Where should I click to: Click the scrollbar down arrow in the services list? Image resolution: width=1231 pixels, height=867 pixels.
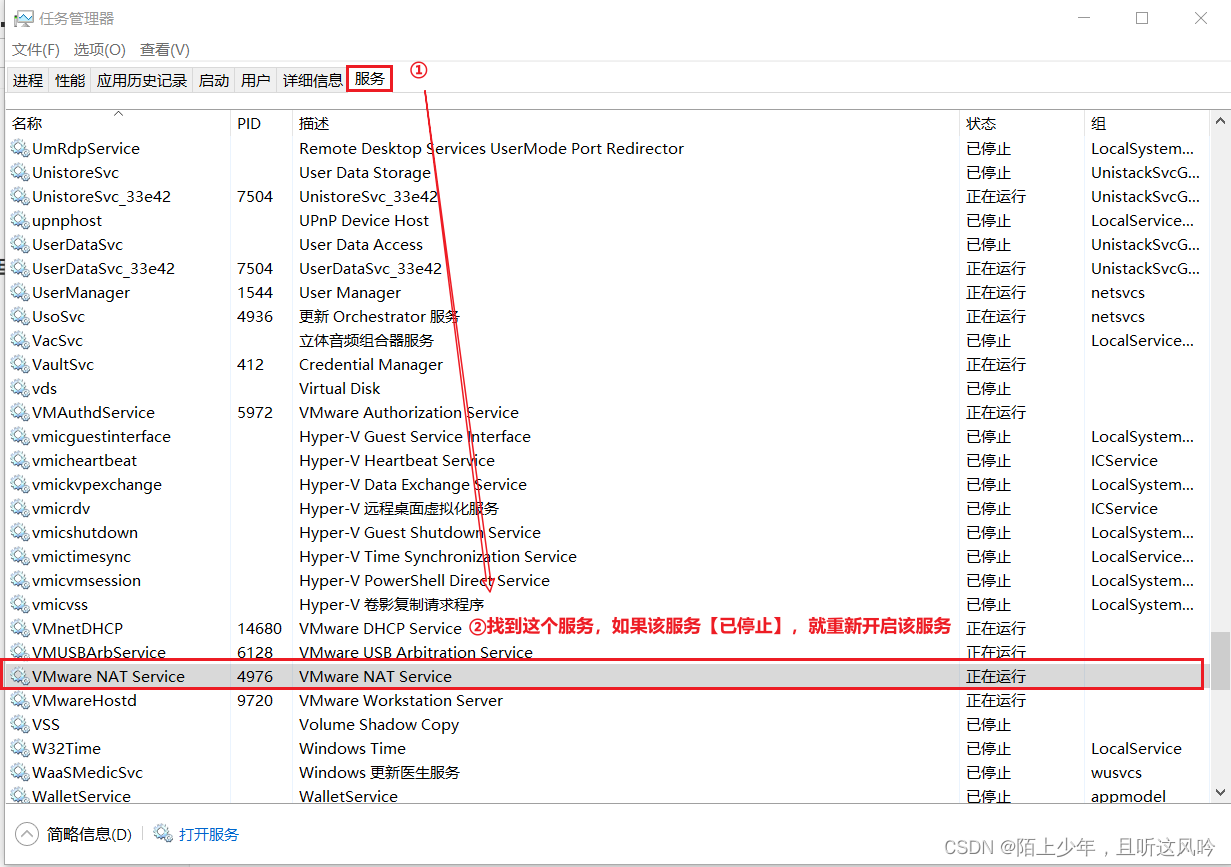pos(1220,792)
